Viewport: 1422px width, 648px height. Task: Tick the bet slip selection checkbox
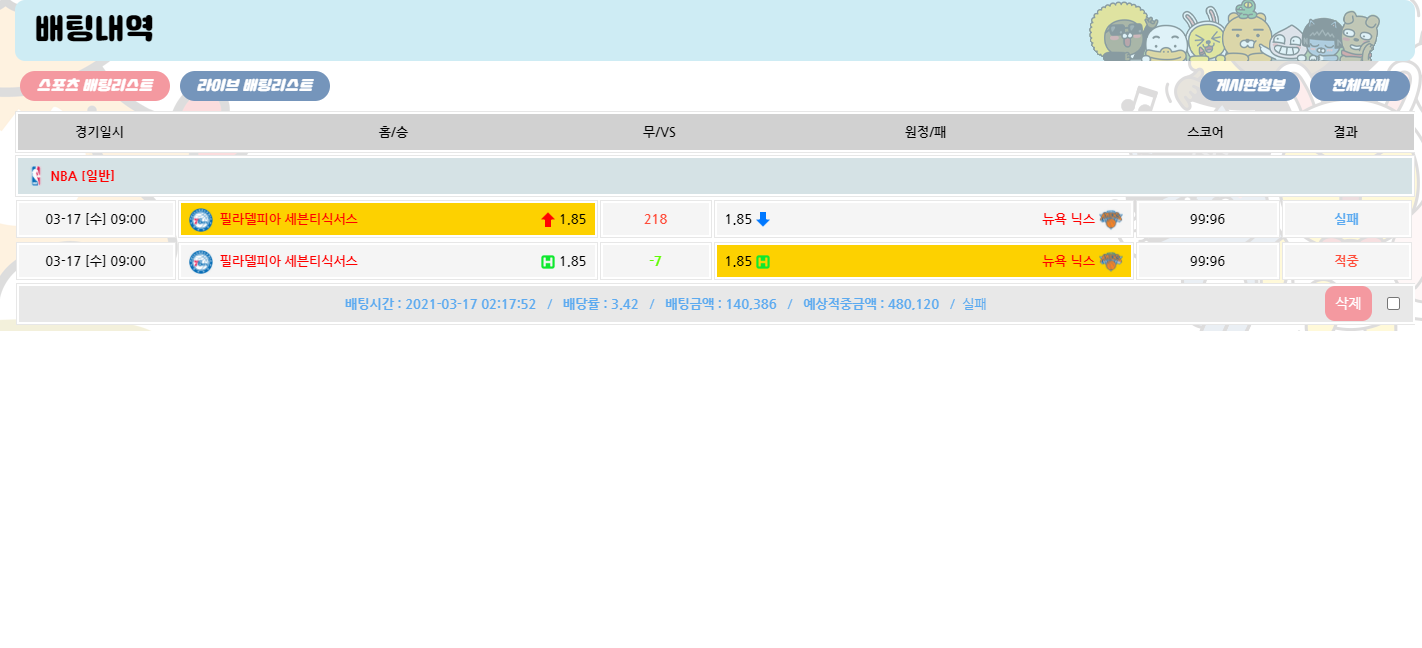pyautogui.click(x=1393, y=304)
